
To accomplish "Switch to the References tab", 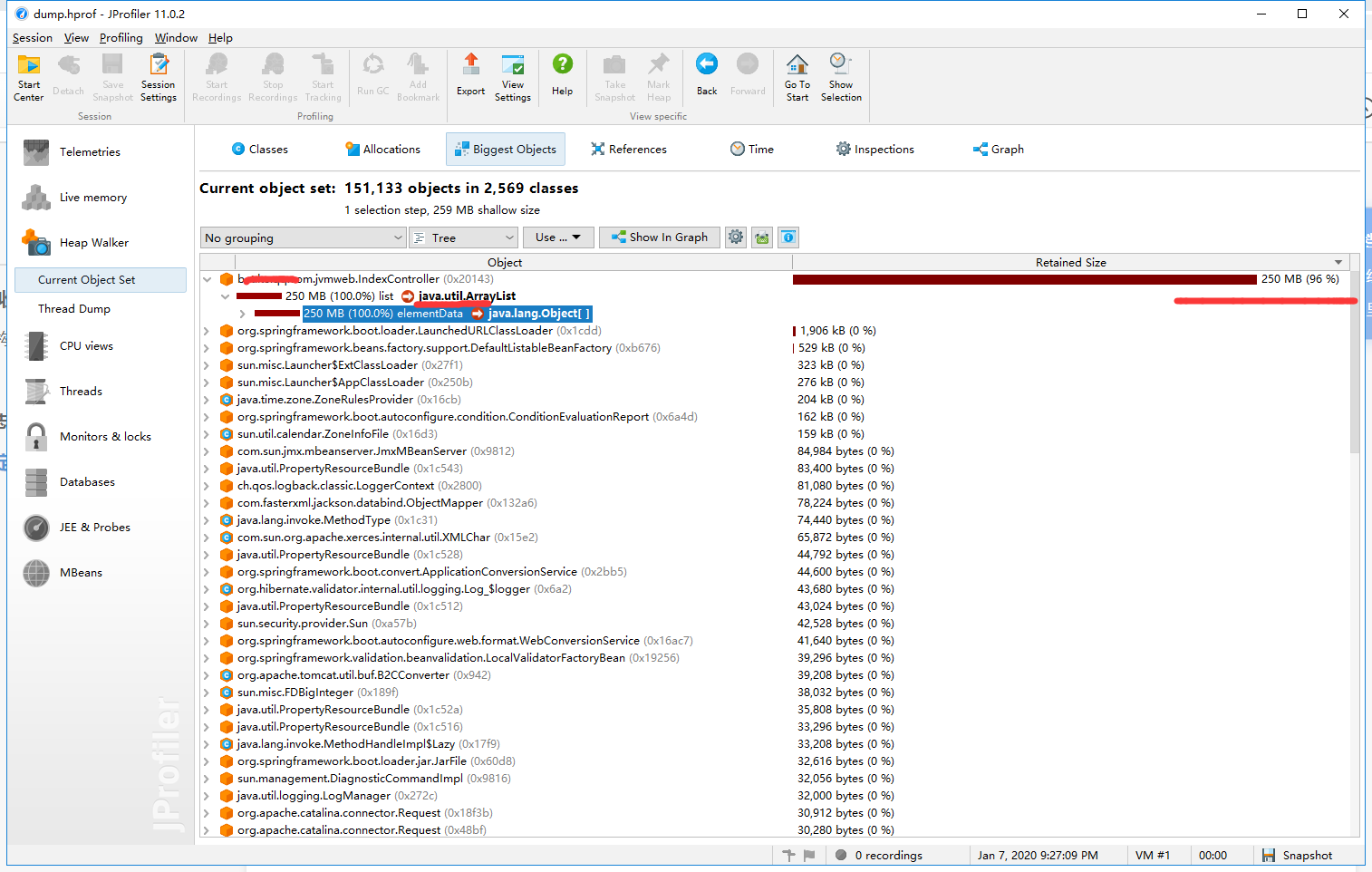I will click(629, 150).
